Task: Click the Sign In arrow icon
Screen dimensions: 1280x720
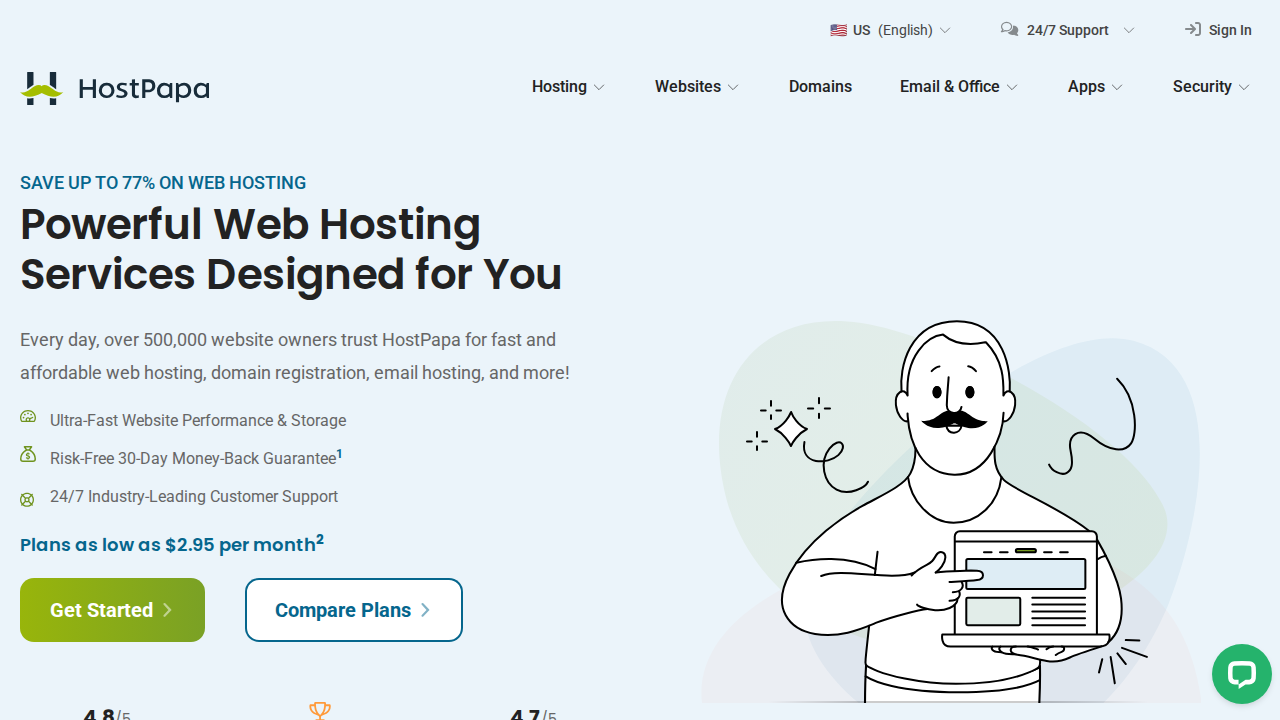Action: click(x=1192, y=30)
